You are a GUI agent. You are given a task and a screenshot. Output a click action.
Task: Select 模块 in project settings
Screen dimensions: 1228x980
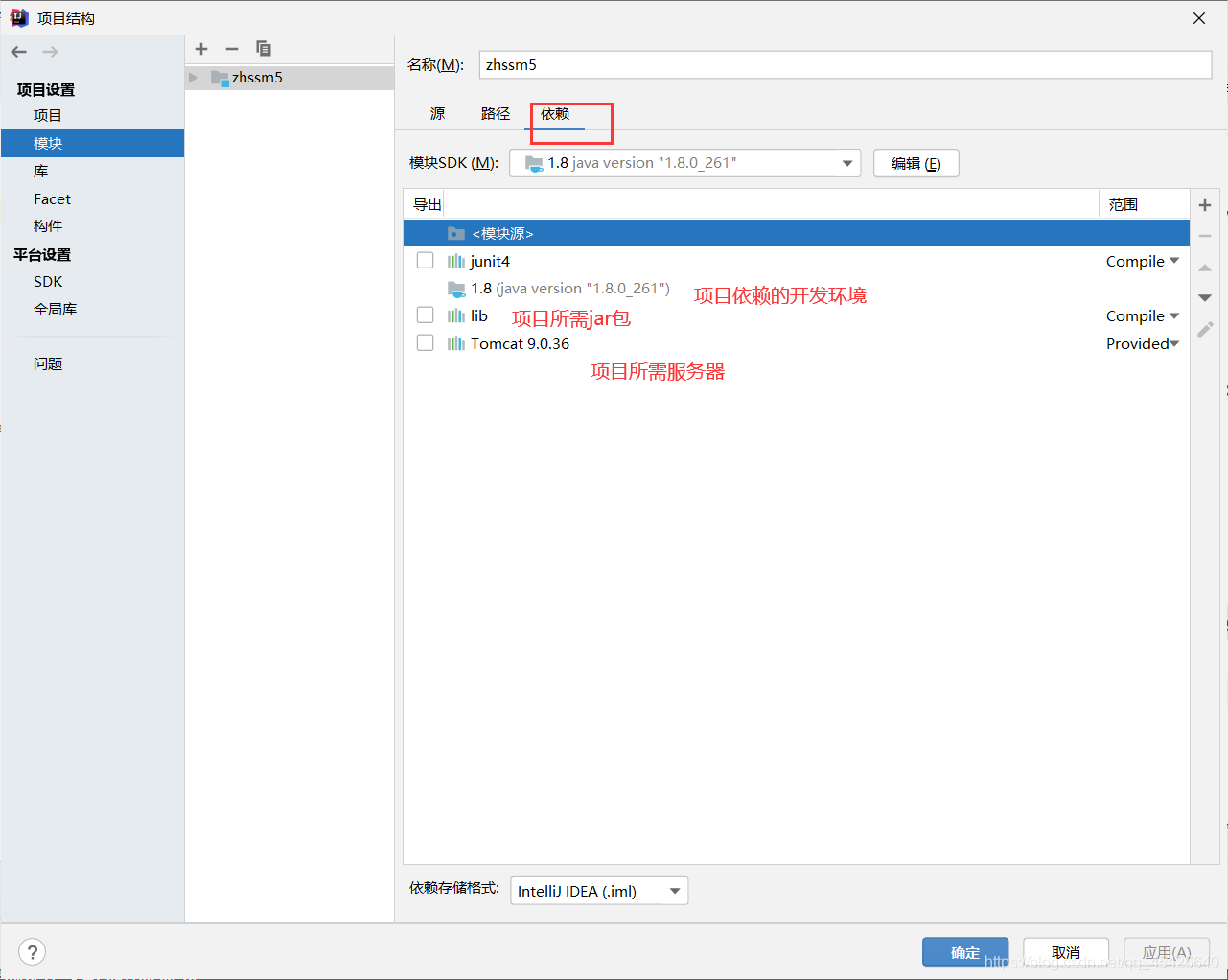(x=92, y=144)
